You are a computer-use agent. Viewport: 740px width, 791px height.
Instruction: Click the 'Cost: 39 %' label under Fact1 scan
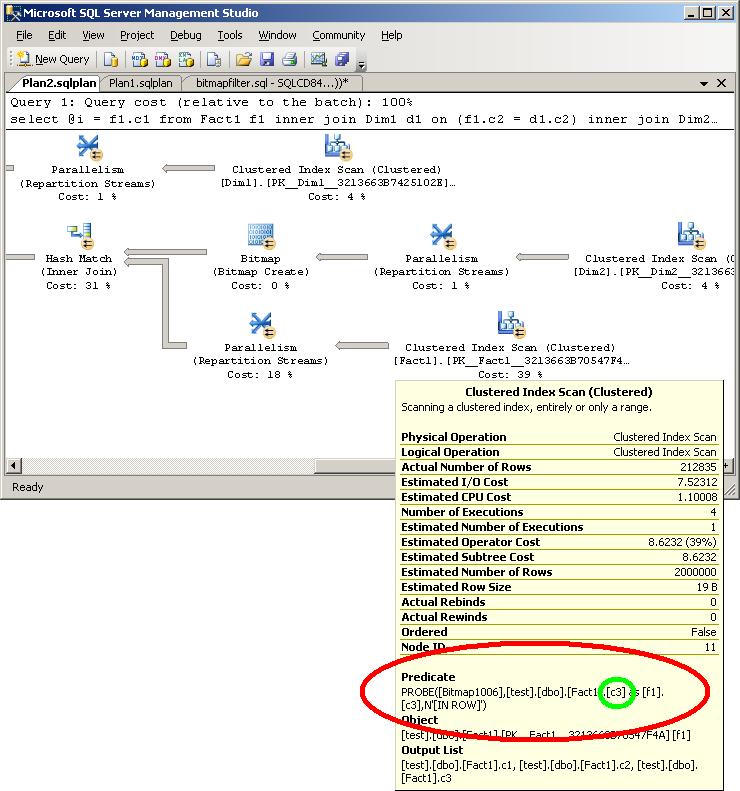click(510, 374)
